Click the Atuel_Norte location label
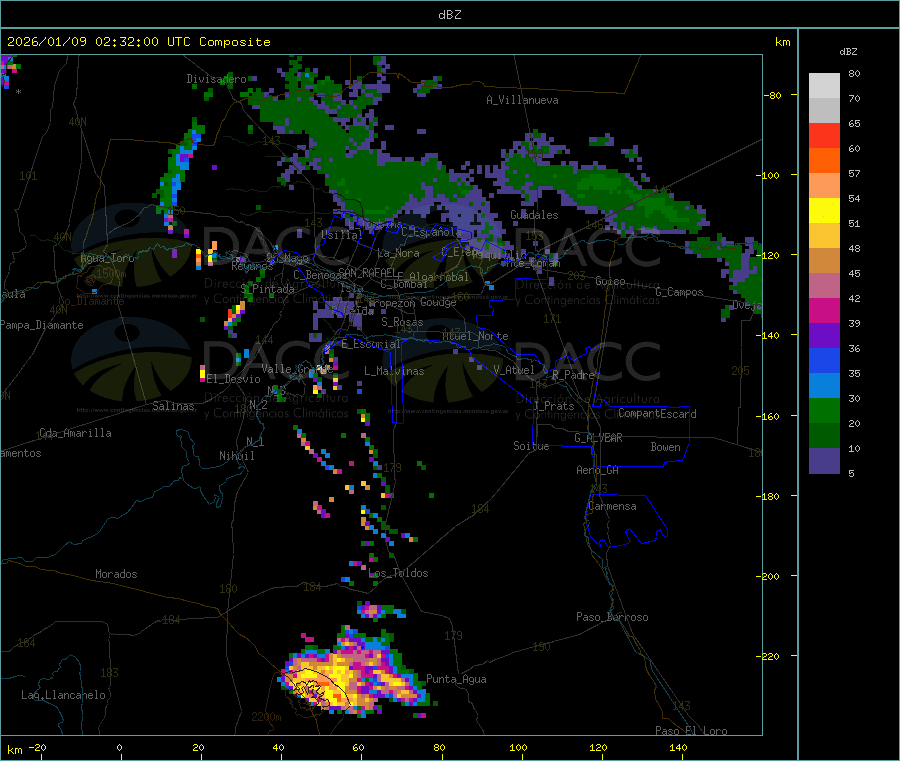The image size is (900, 761). [x=475, y=336]
